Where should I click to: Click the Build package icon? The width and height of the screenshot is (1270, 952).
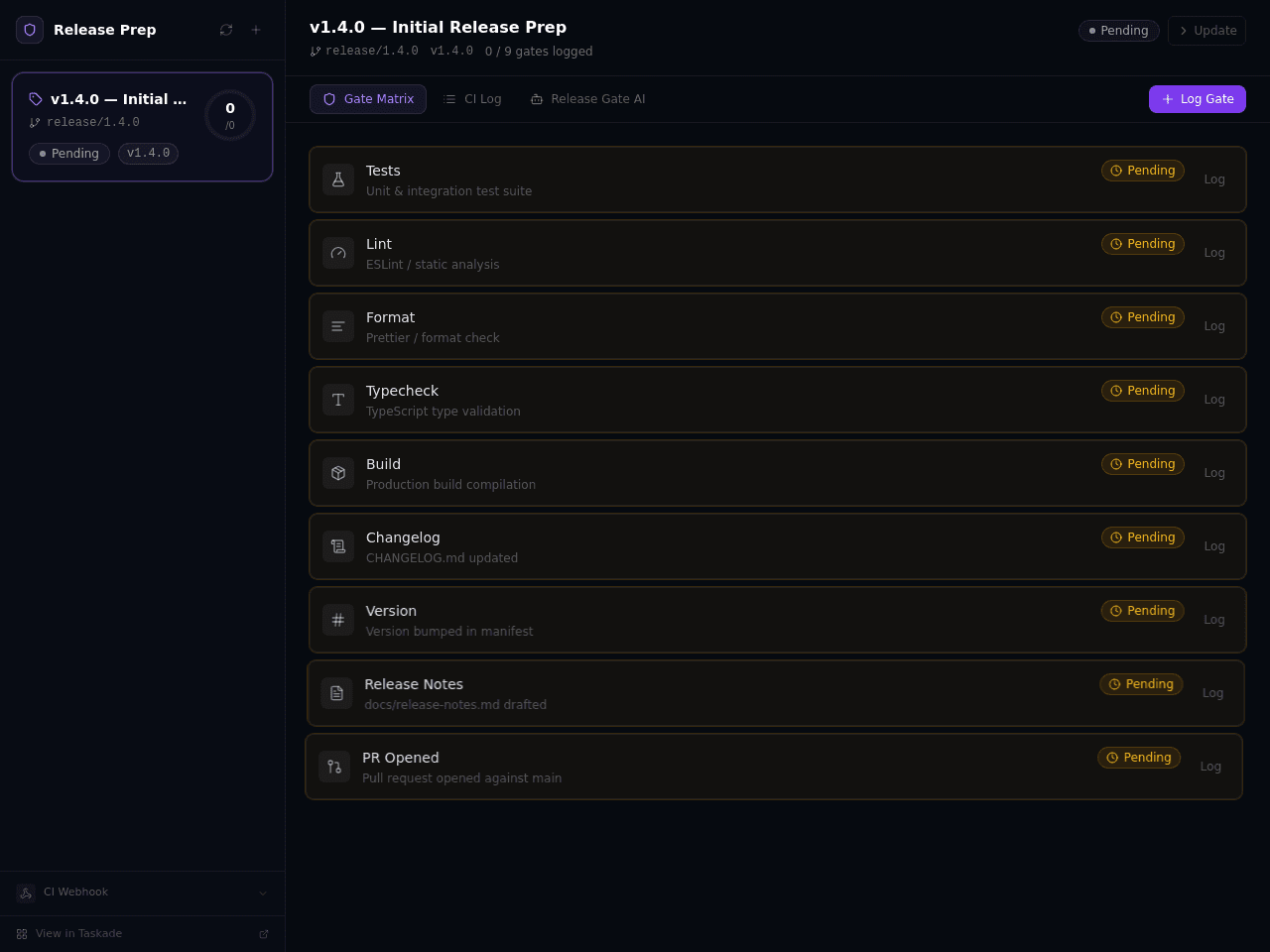(338, 473)
